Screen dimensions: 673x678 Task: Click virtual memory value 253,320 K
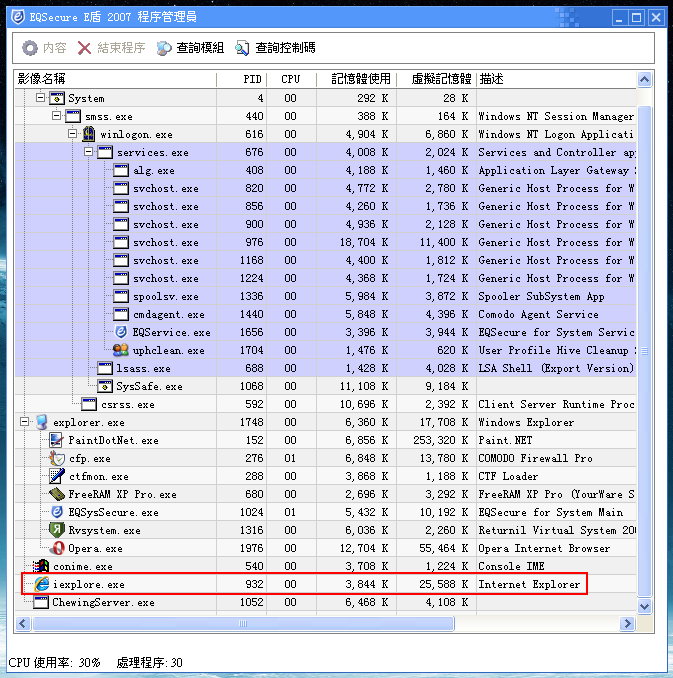point(440,440)
